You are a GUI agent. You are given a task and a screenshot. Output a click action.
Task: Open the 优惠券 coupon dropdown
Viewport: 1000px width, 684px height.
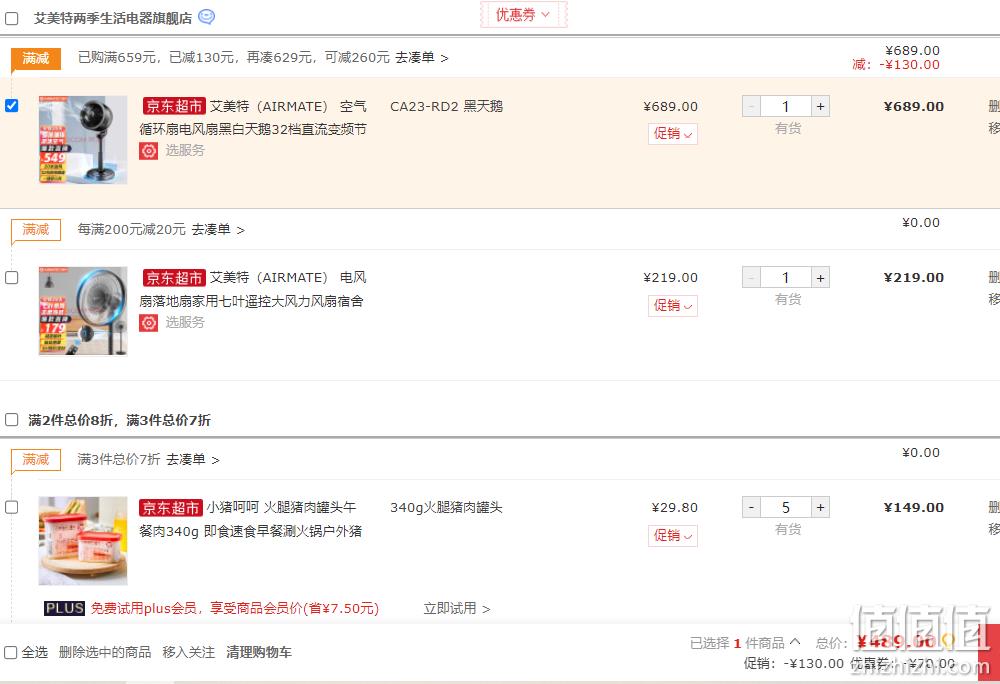pyautogui.click(x=523, y=15)
